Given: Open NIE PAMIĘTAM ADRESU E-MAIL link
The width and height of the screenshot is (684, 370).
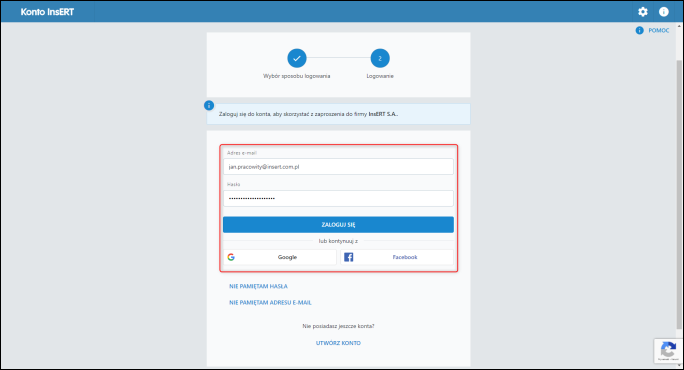Looking at the screenshot, I should [270, 302].
